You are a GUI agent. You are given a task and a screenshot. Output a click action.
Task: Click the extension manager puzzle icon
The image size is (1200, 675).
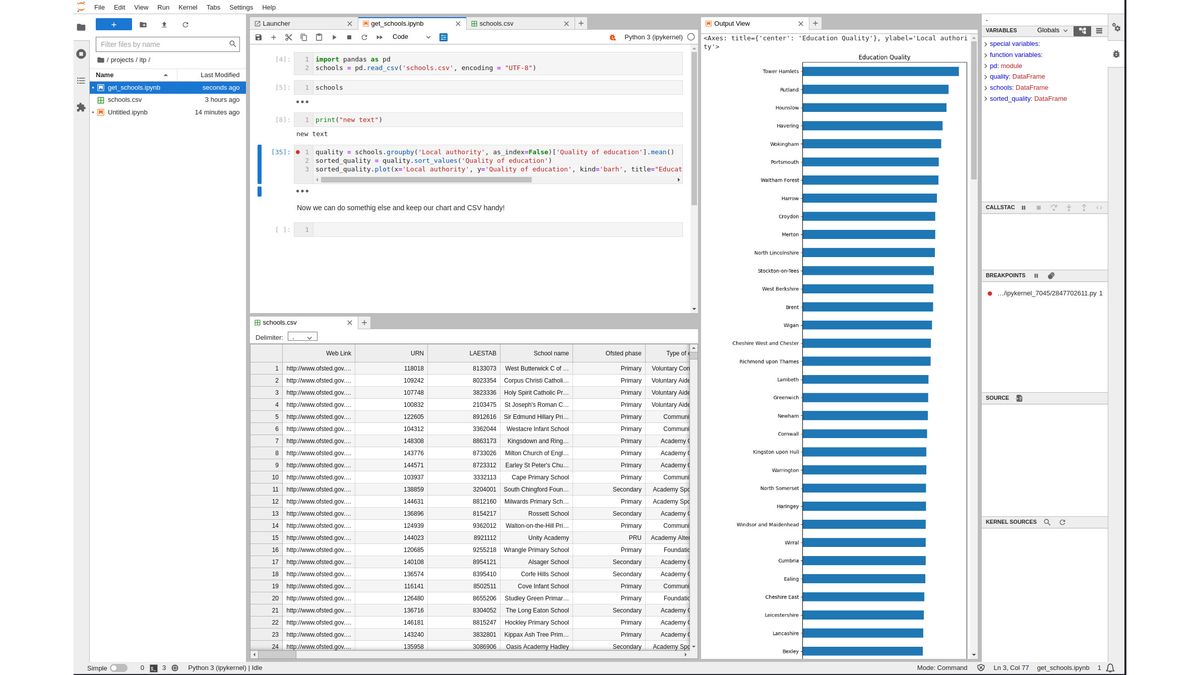(80, 105)
